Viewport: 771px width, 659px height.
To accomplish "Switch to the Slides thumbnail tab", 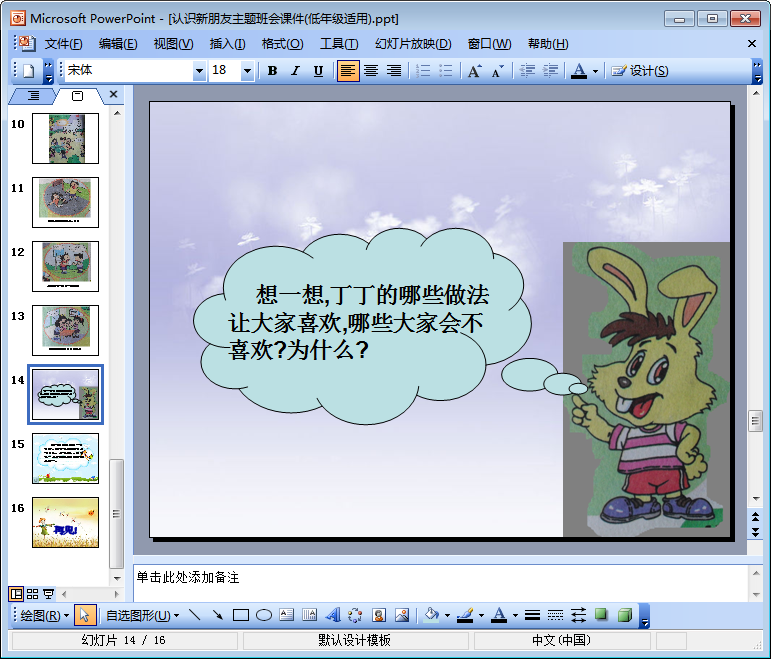I will tap(78, 95).
